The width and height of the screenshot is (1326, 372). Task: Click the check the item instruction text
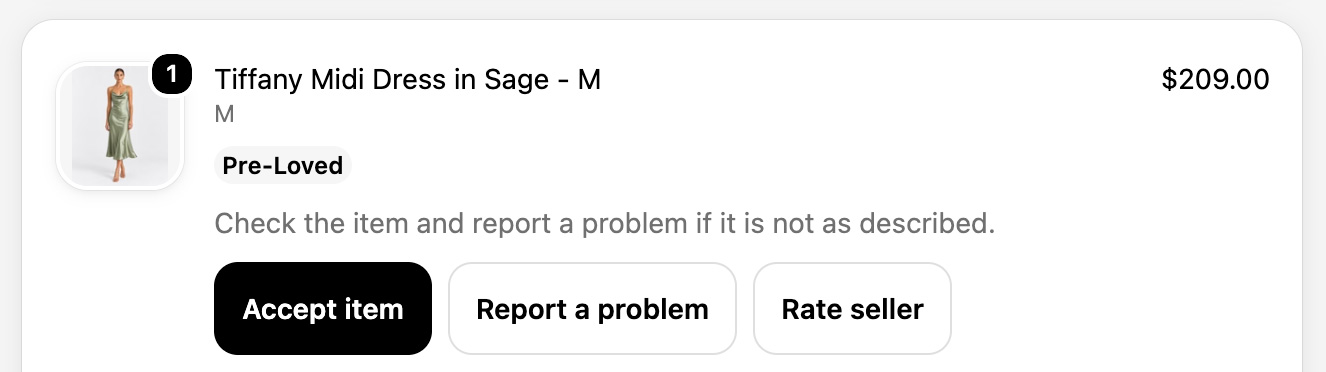(605, 222)
